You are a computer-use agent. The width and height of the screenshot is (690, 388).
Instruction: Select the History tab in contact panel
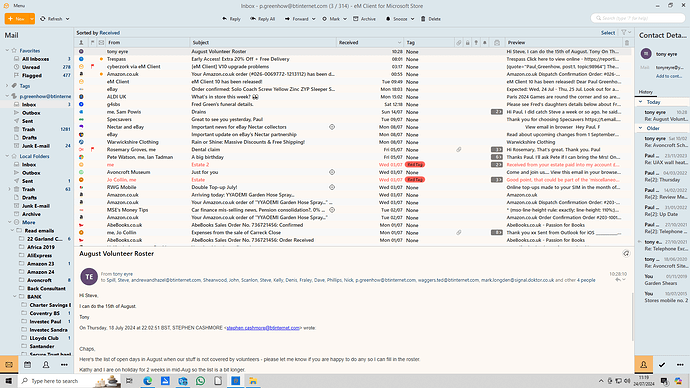click(646, 92)
